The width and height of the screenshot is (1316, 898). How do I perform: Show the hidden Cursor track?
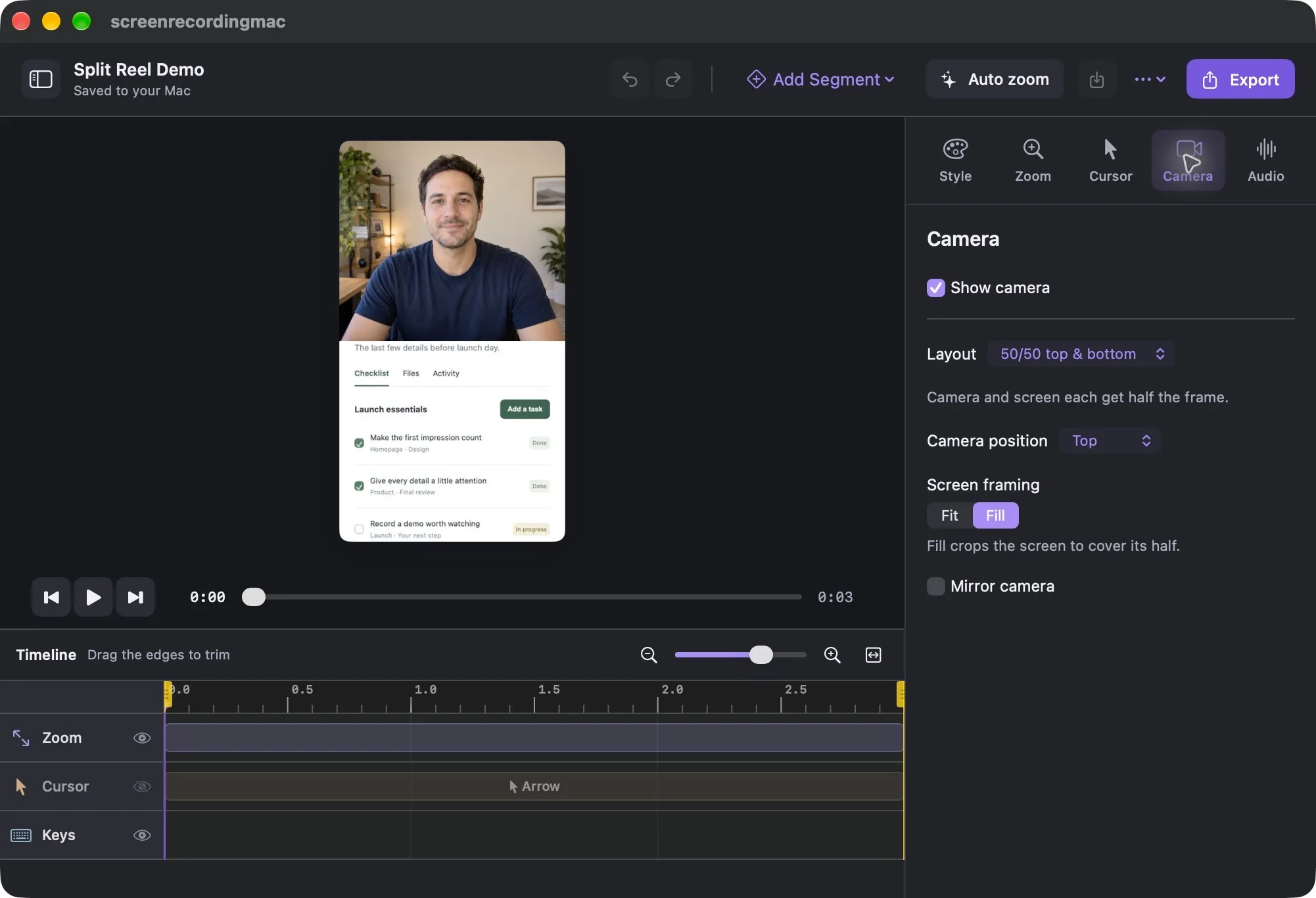click(x=142, y=787)
